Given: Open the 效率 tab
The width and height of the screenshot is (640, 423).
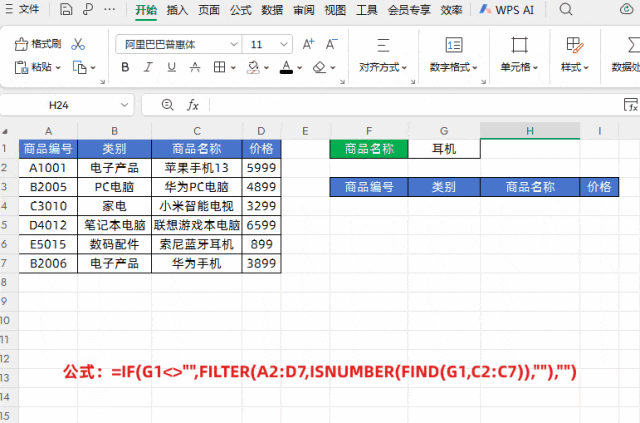Looking at the screenshot, I should (x=451, y=10).
